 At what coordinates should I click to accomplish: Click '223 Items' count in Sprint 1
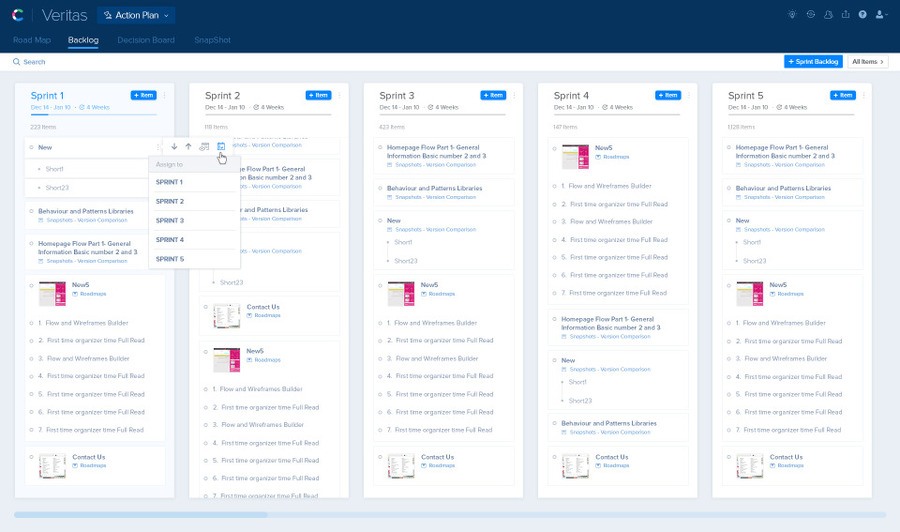click(43, 127)
